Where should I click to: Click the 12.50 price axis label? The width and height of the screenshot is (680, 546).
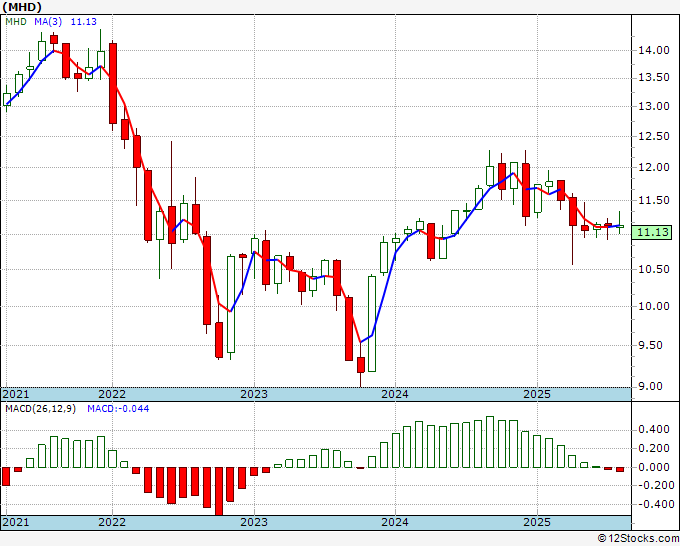click(x=654, y=137)
